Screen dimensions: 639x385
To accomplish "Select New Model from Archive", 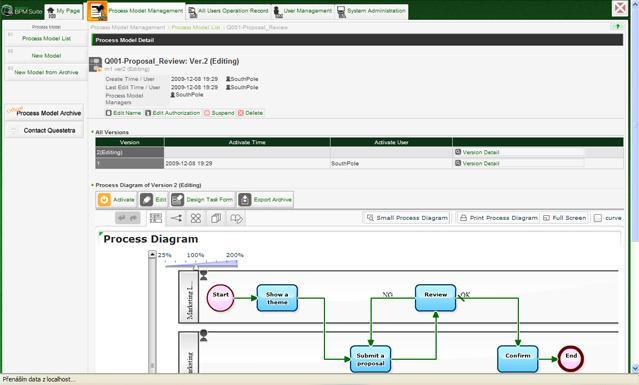I will 46,72.
